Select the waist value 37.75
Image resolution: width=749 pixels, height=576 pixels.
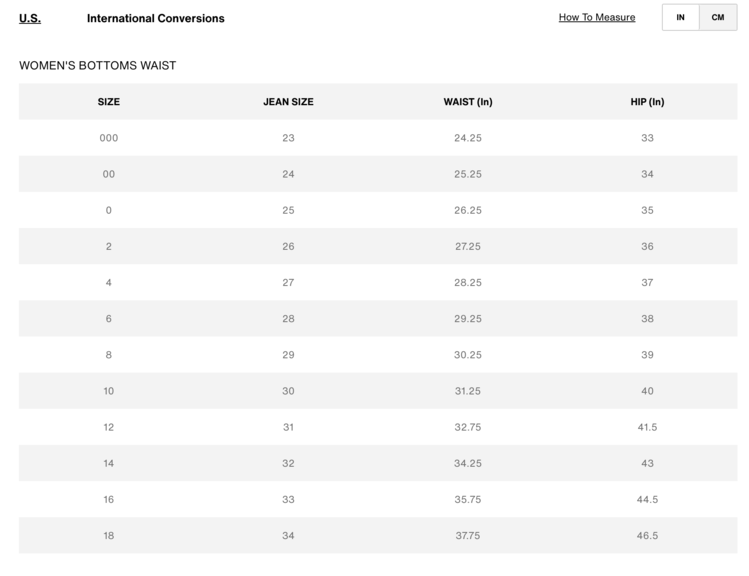coord(467,535)
